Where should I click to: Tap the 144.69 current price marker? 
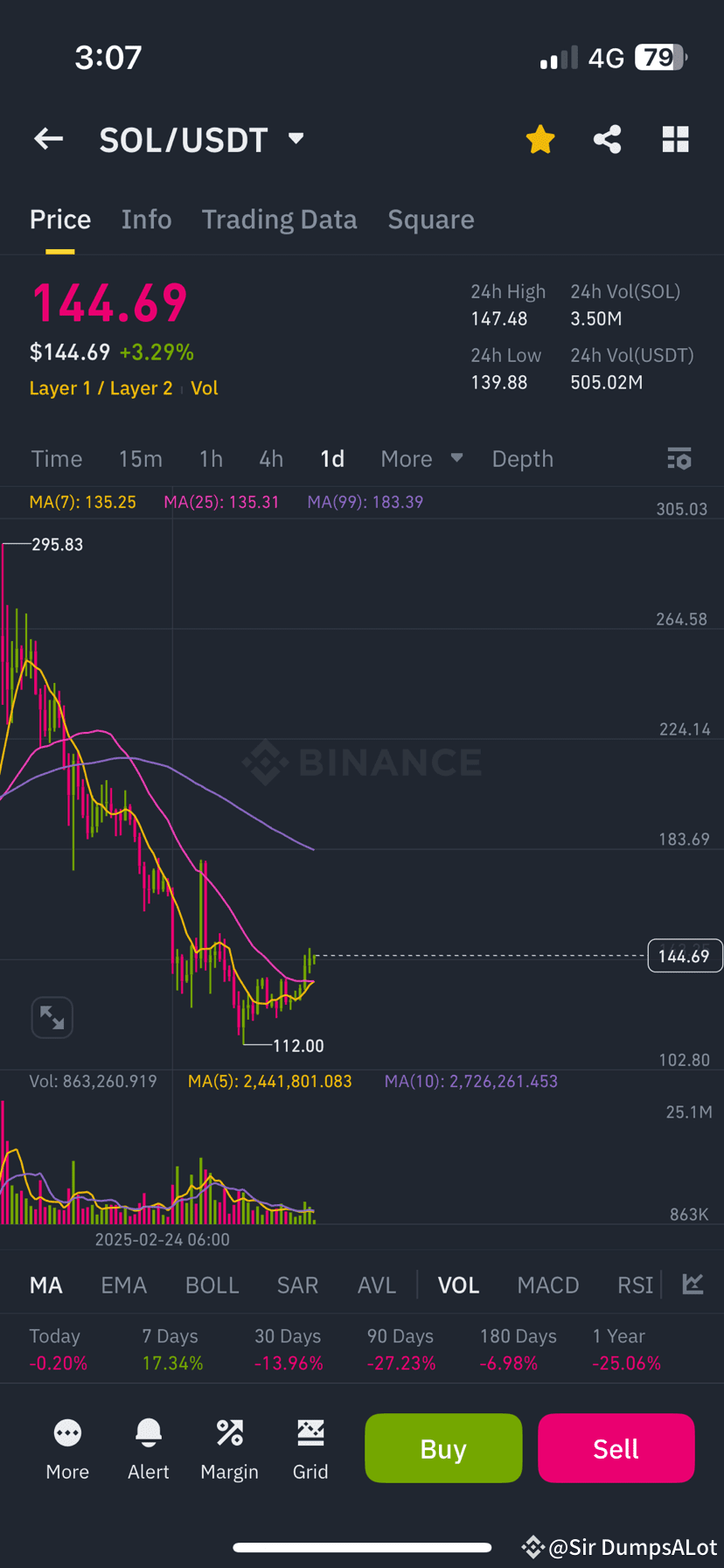(685, 956)
